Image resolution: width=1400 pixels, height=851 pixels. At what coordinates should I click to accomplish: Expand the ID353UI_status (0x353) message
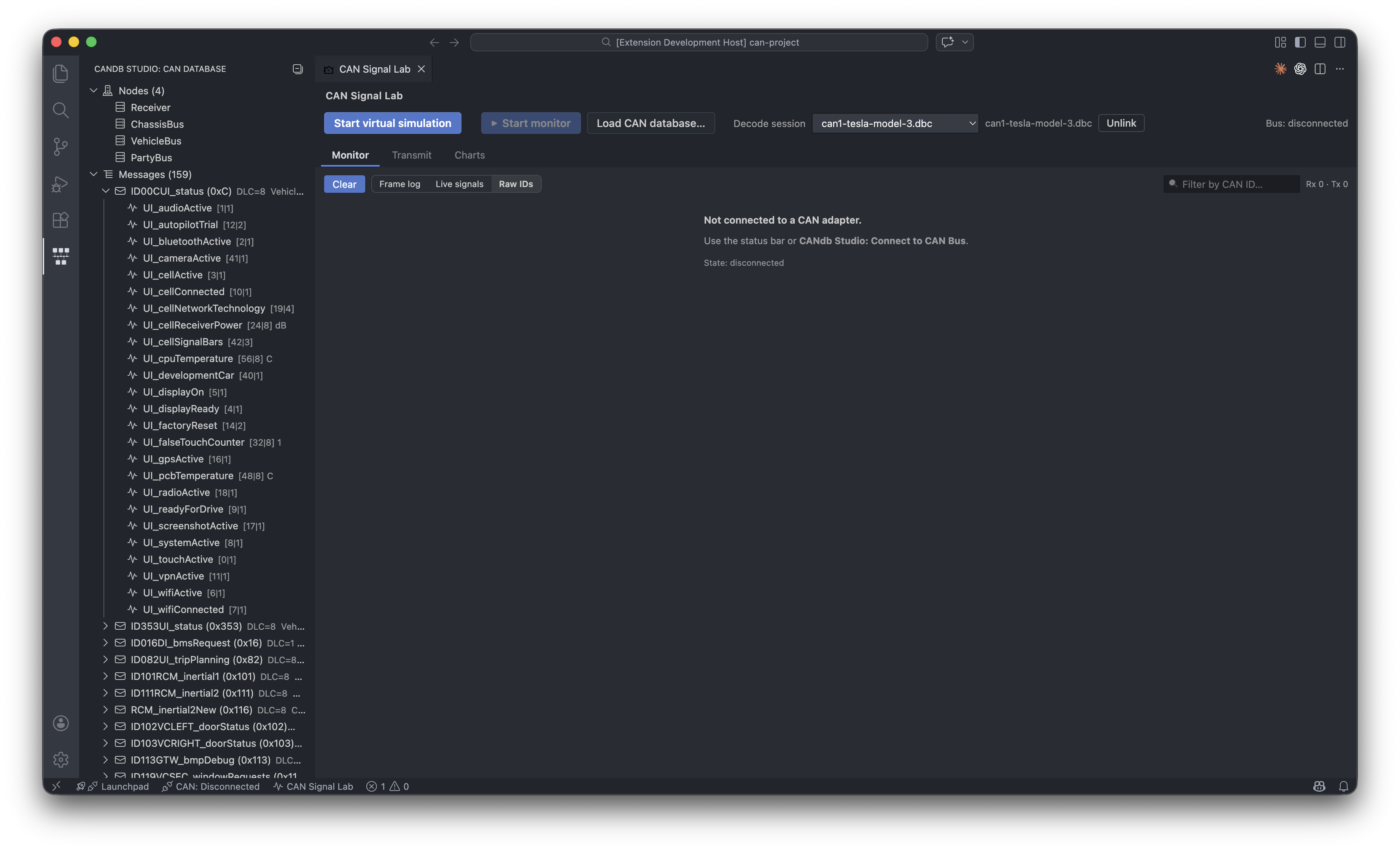(x=106, y=626)
